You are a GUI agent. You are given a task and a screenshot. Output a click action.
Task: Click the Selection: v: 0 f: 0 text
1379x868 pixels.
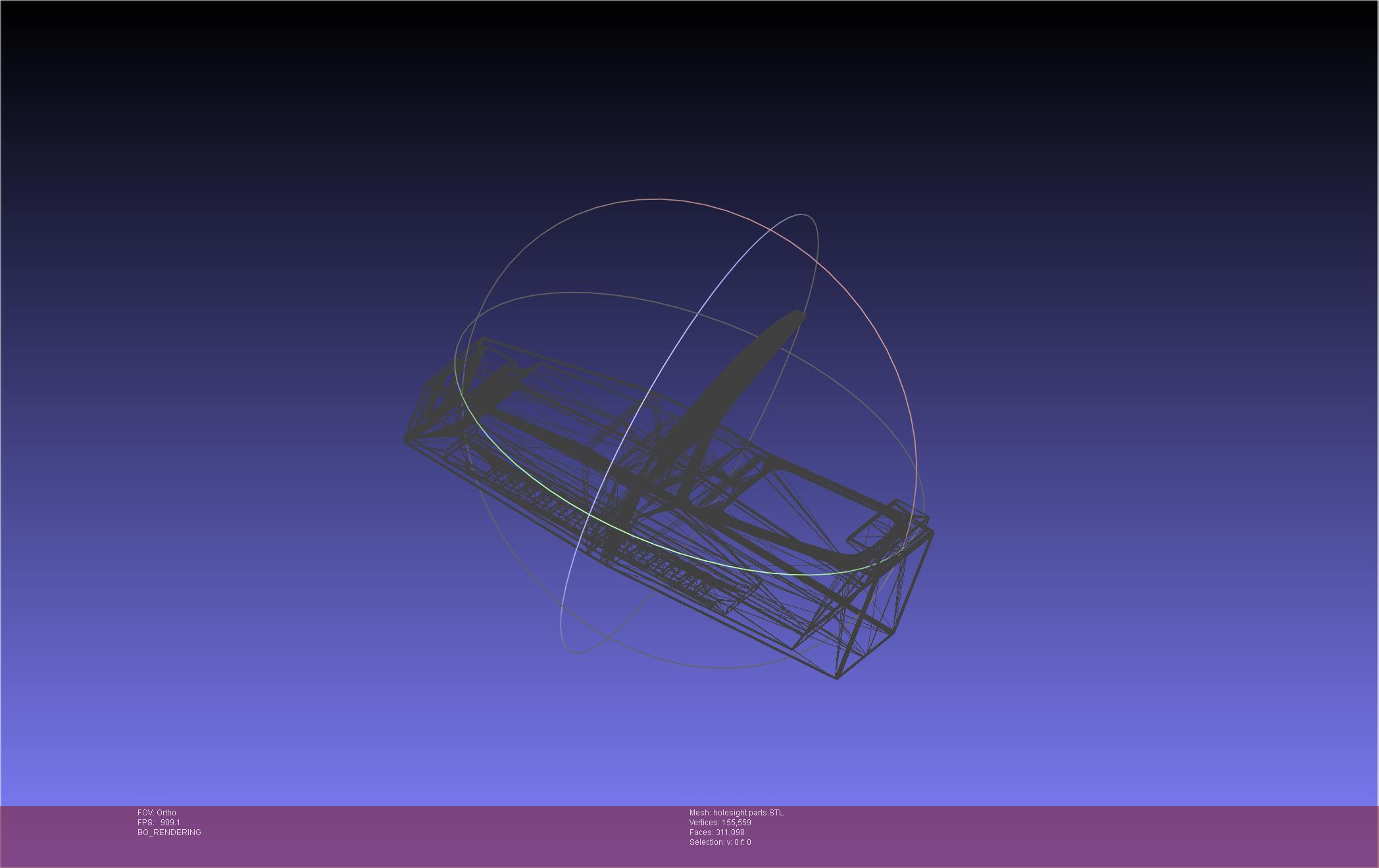pos(720,842)
